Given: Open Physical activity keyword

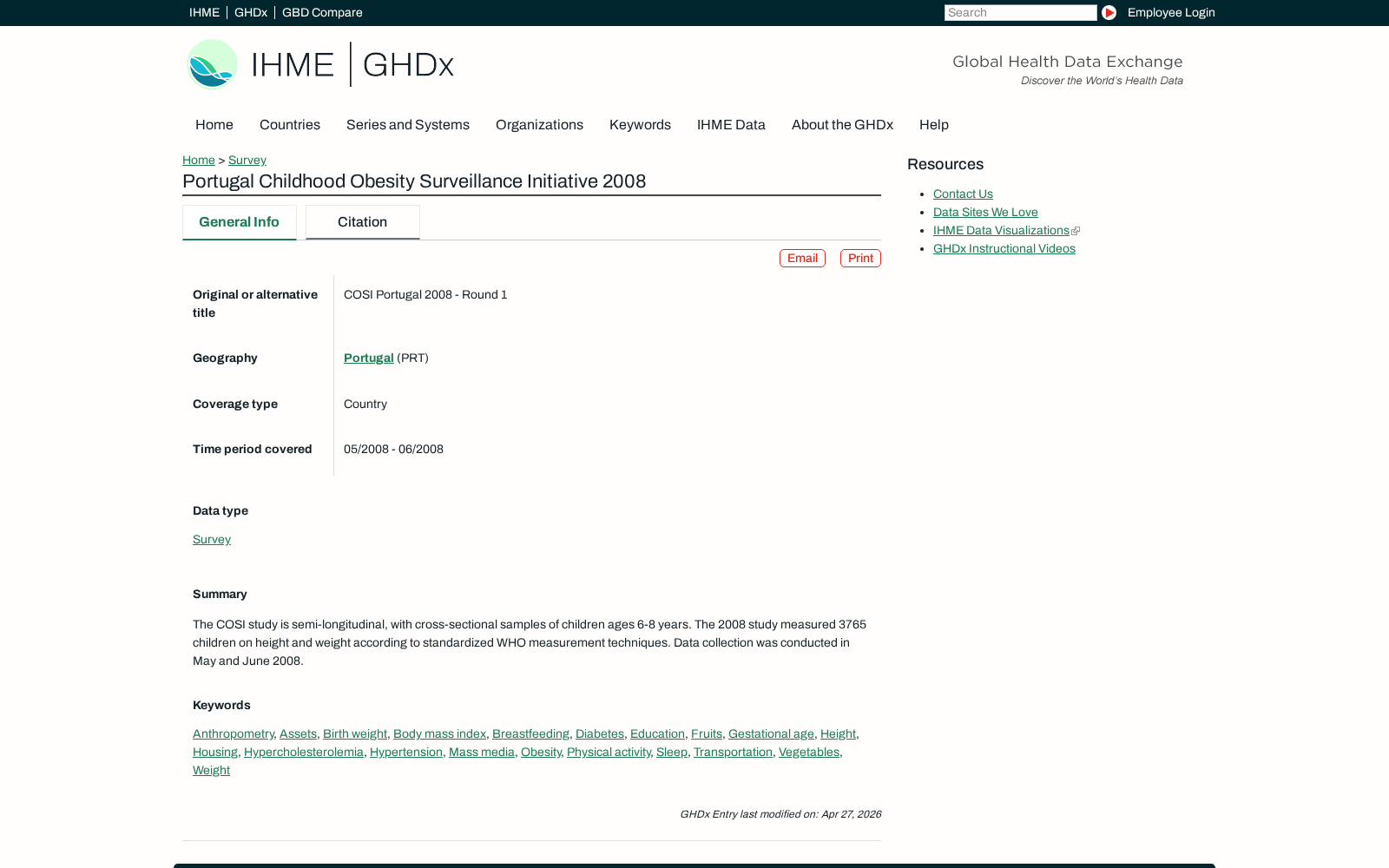Looking at the screenshot, I should (x=609, y=752).
